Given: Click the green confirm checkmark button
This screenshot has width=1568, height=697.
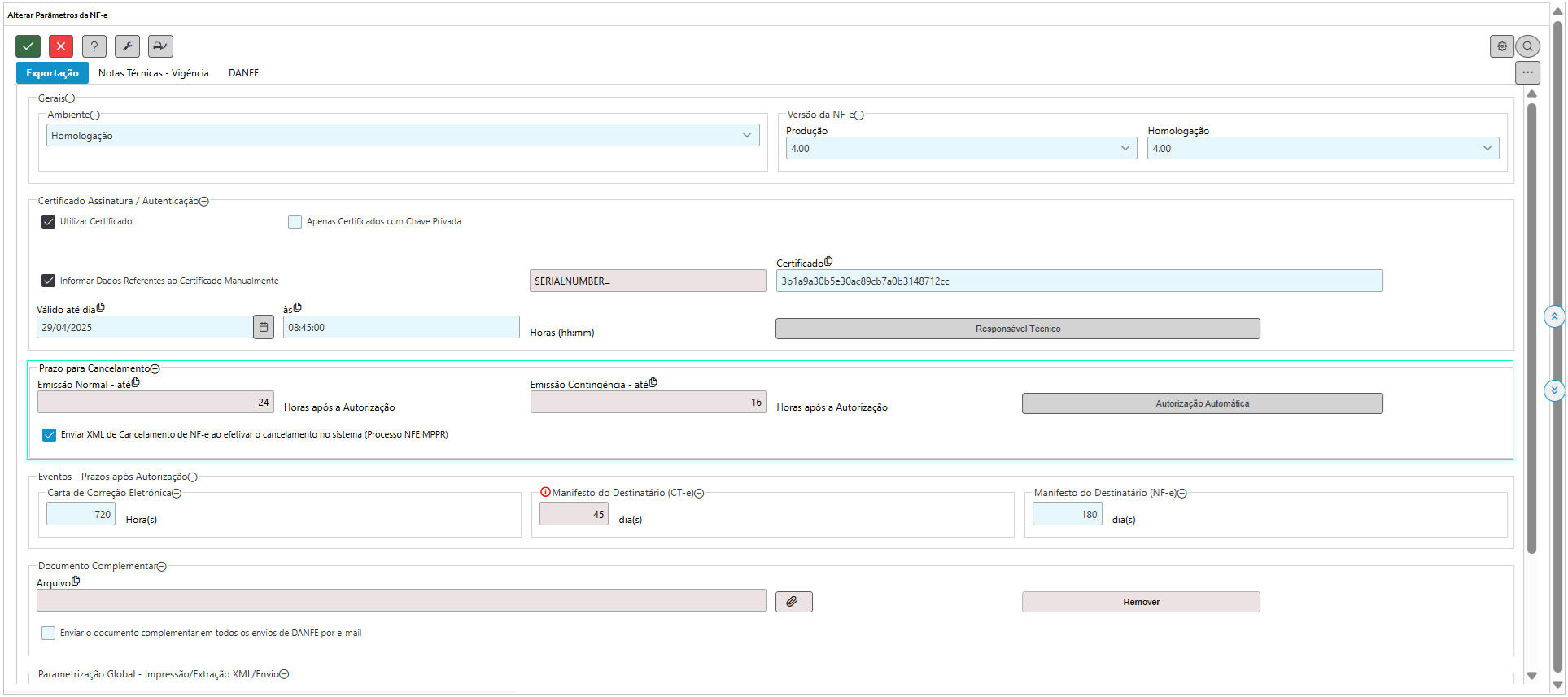Looking at the screenshot, I should (28, 46).
